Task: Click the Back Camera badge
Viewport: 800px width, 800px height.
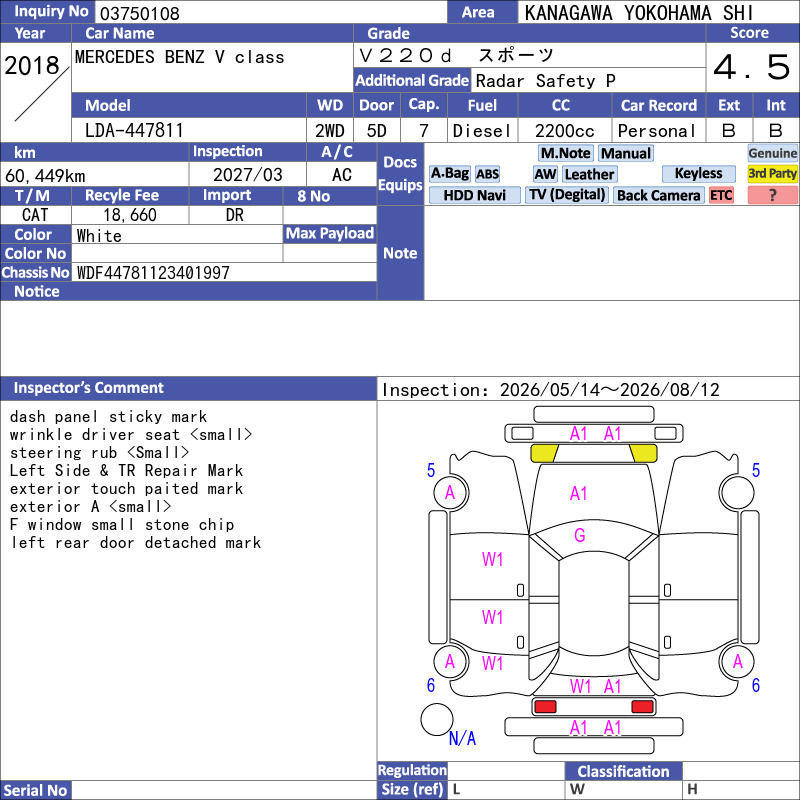Action: 658,195
